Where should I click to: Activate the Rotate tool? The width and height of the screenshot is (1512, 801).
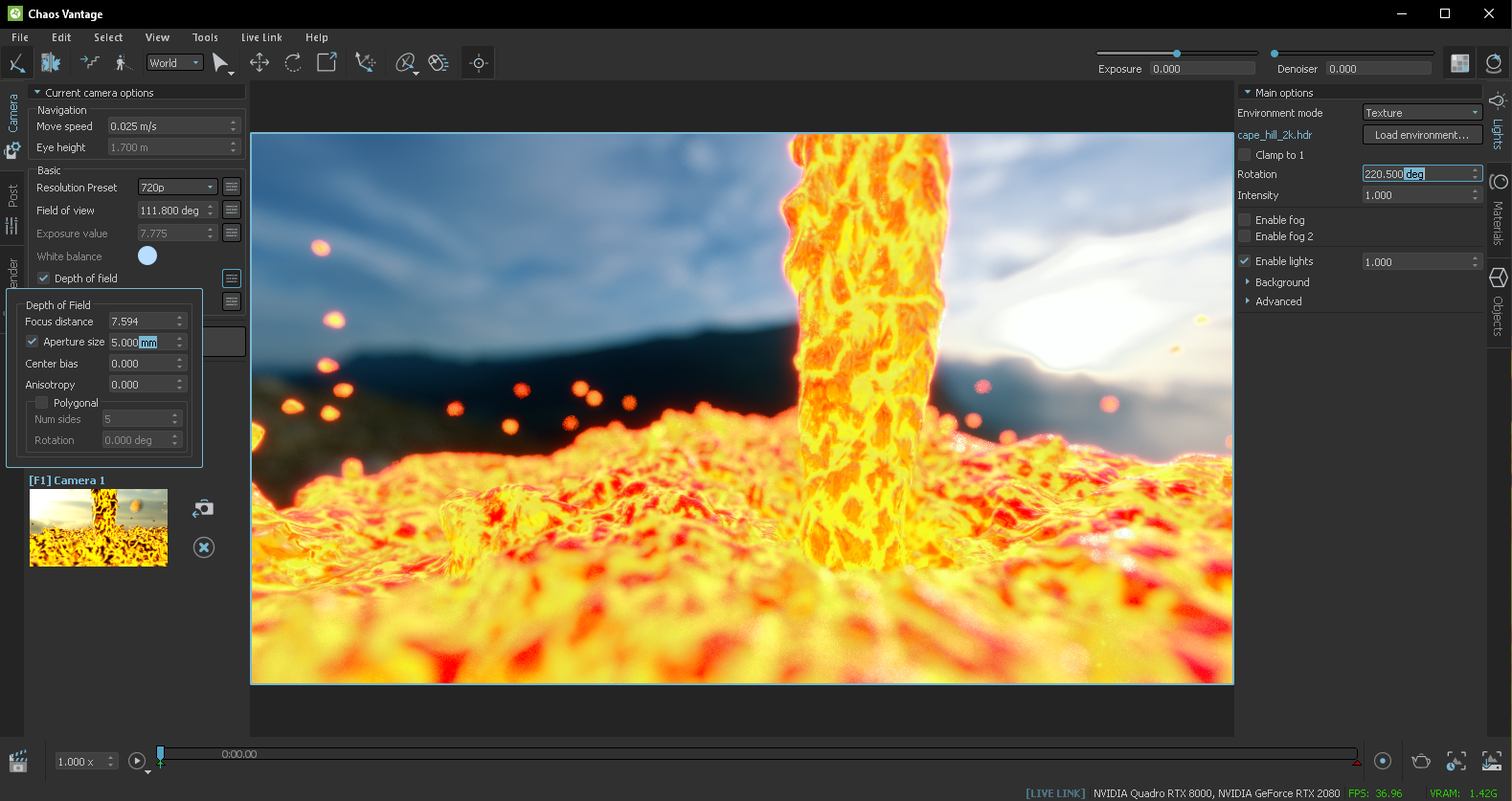pos(293,63)
